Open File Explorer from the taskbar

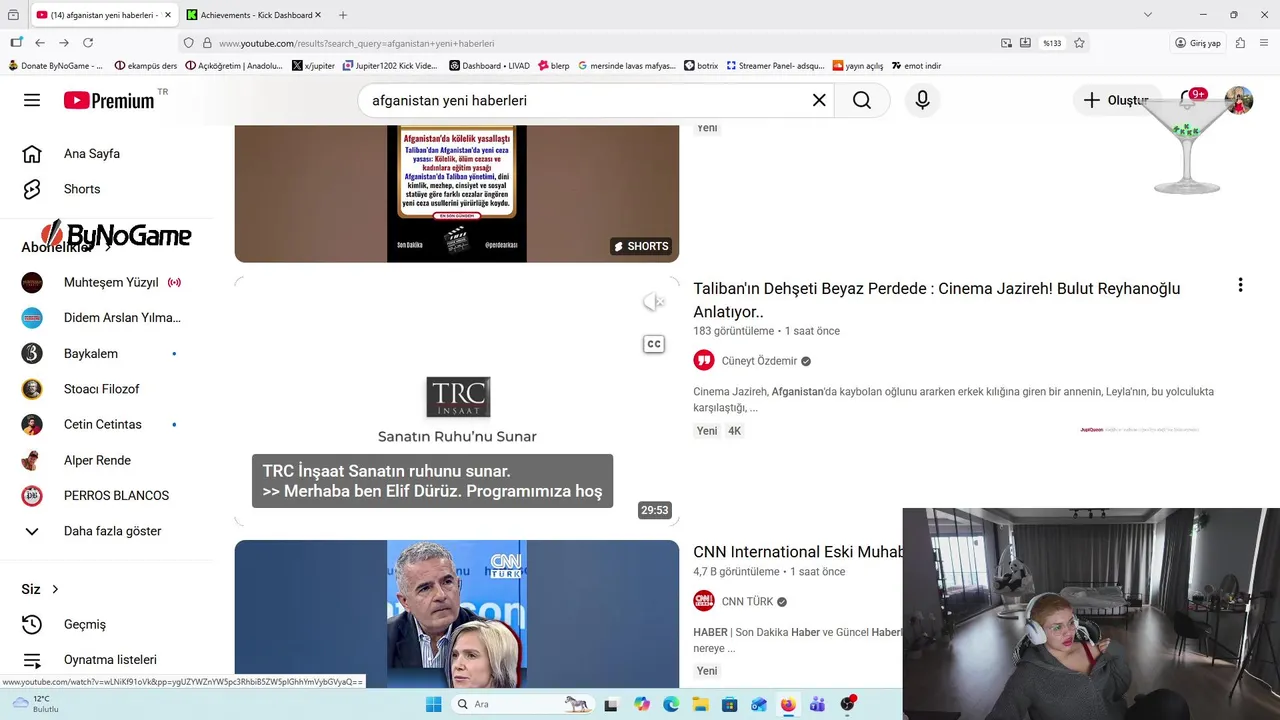700,704
